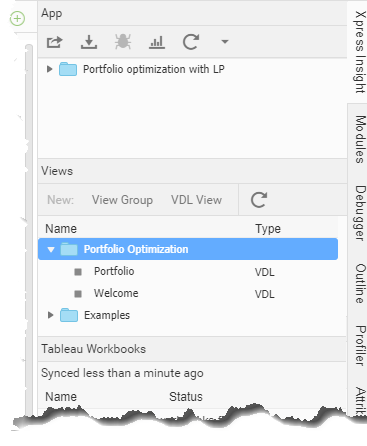The image size is (367, 446).
Task: Click the bar chart icon in toolbar
Action: click(157, 42)
